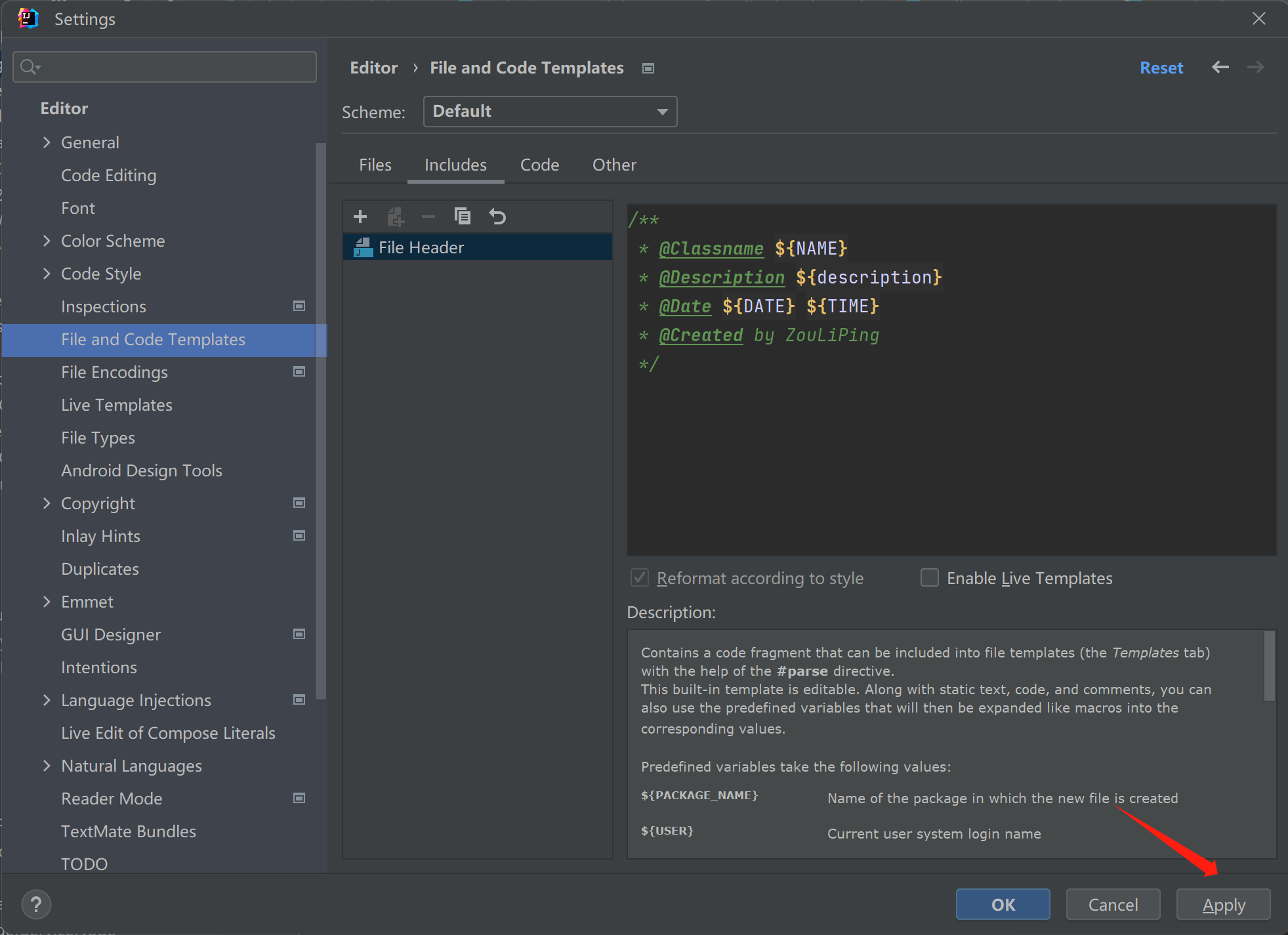Open the help question mark button
The height and width of the screenshot is (935, 1288).
tap(36, 905)
